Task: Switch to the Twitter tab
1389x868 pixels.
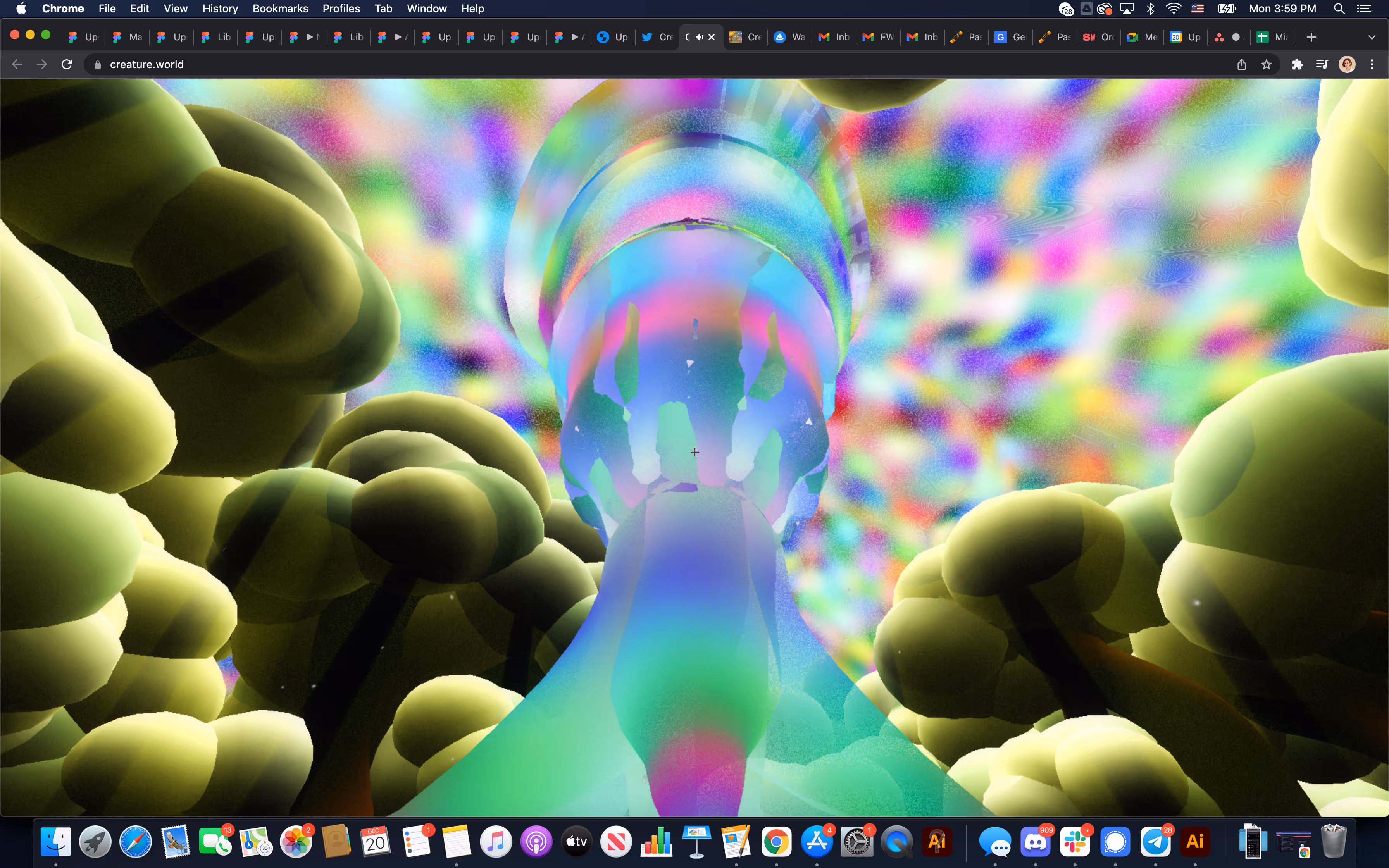Action: (x=657, y=37)
